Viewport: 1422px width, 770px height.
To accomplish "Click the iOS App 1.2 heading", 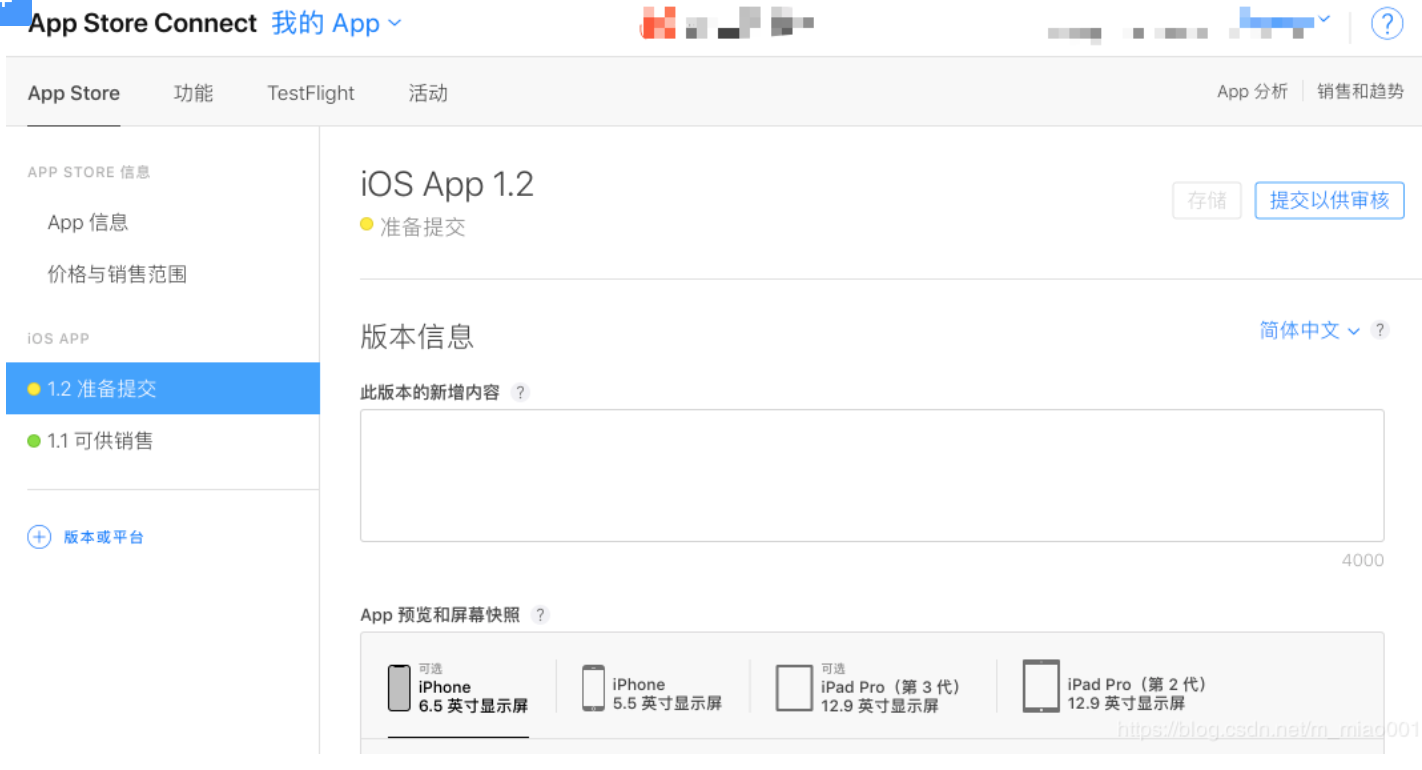I will point(447,184).
